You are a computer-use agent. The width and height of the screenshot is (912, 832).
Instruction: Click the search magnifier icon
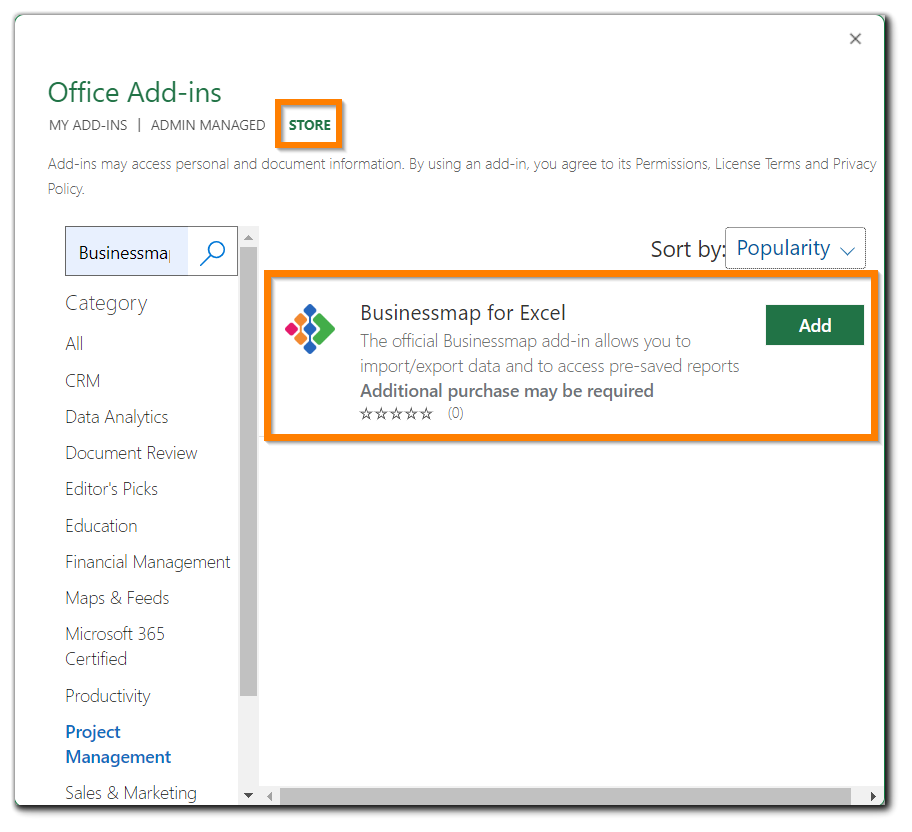click(212, 252)
